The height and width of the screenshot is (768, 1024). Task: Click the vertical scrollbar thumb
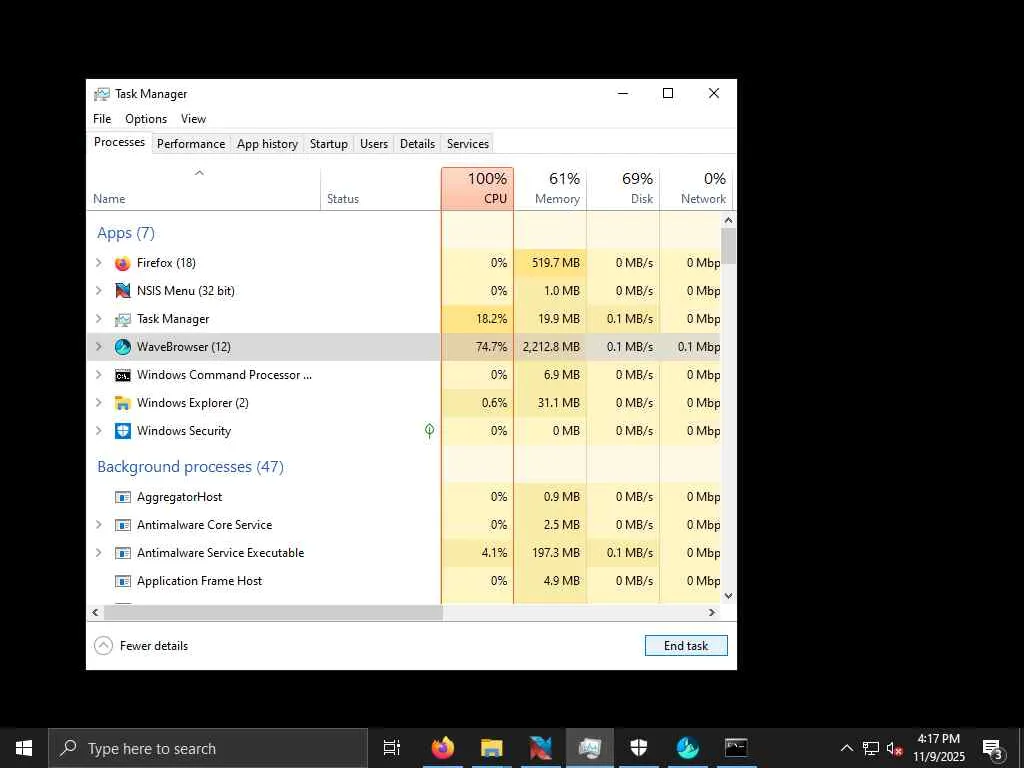pos(728,246)
